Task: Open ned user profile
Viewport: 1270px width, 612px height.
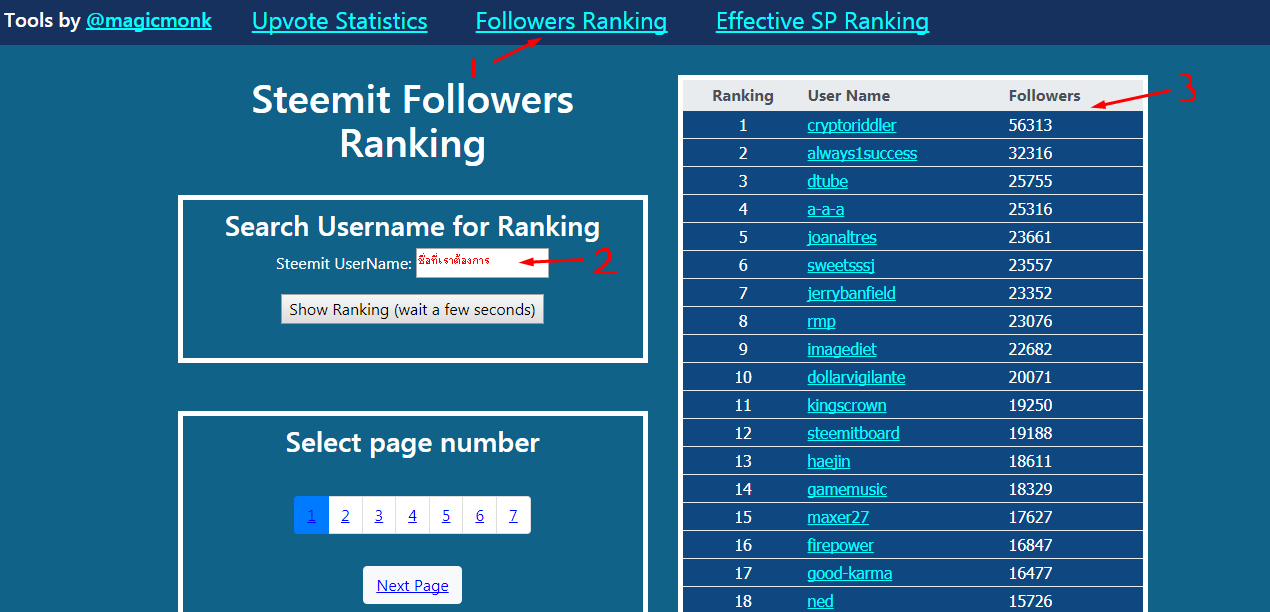Action: click(x=820, y=601)
